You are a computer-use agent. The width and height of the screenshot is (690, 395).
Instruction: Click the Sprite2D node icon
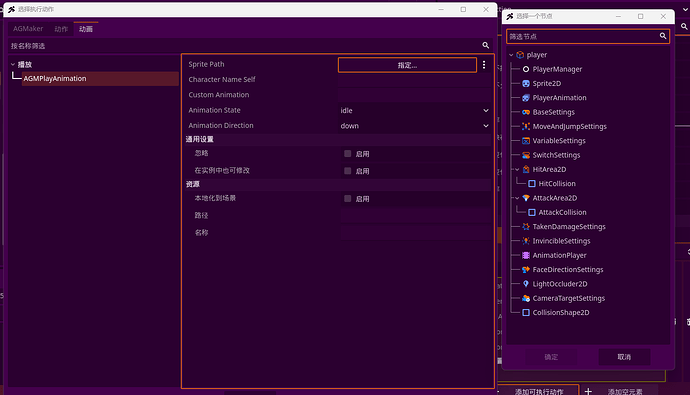pyautogui.click(x=526, y=84)
